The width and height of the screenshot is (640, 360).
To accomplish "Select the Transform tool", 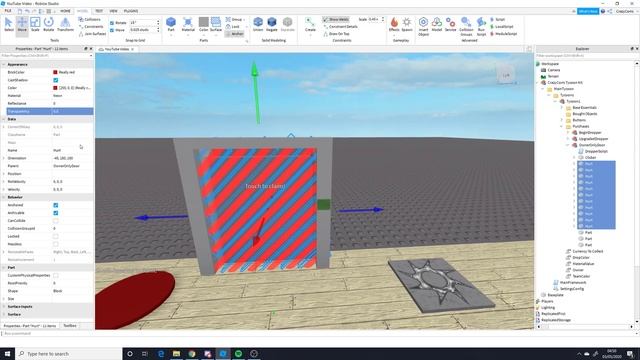I will pyautogui.click(x=65, y=24).
